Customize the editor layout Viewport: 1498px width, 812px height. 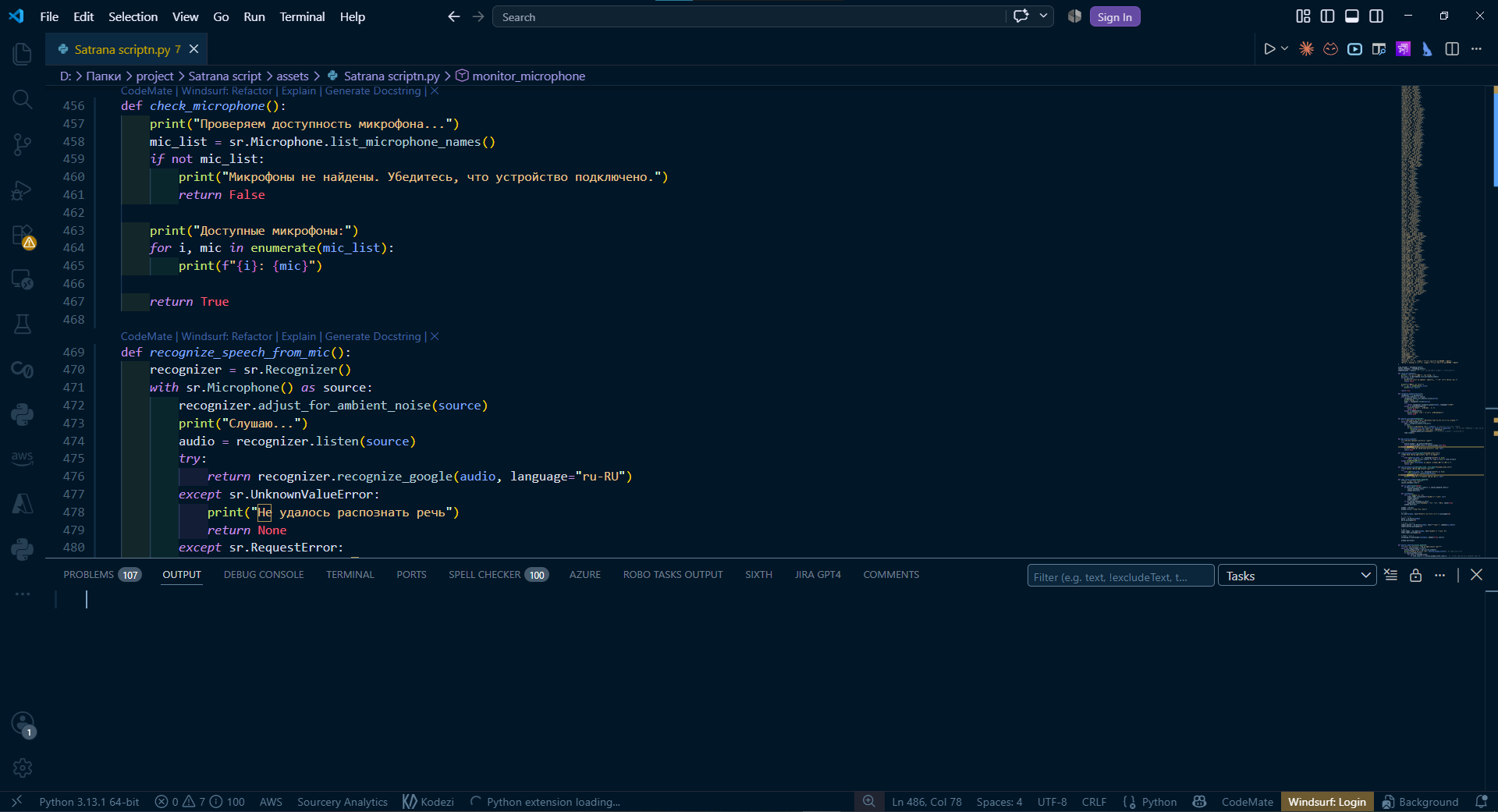coord(1303,16)
